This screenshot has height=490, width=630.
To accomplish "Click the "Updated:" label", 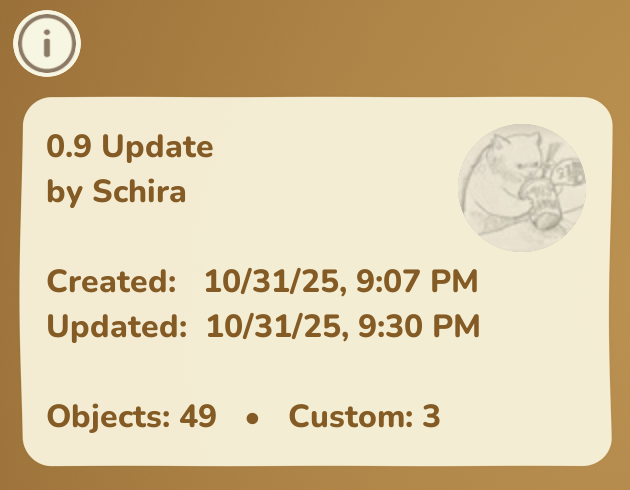I will tap(116, 326).
